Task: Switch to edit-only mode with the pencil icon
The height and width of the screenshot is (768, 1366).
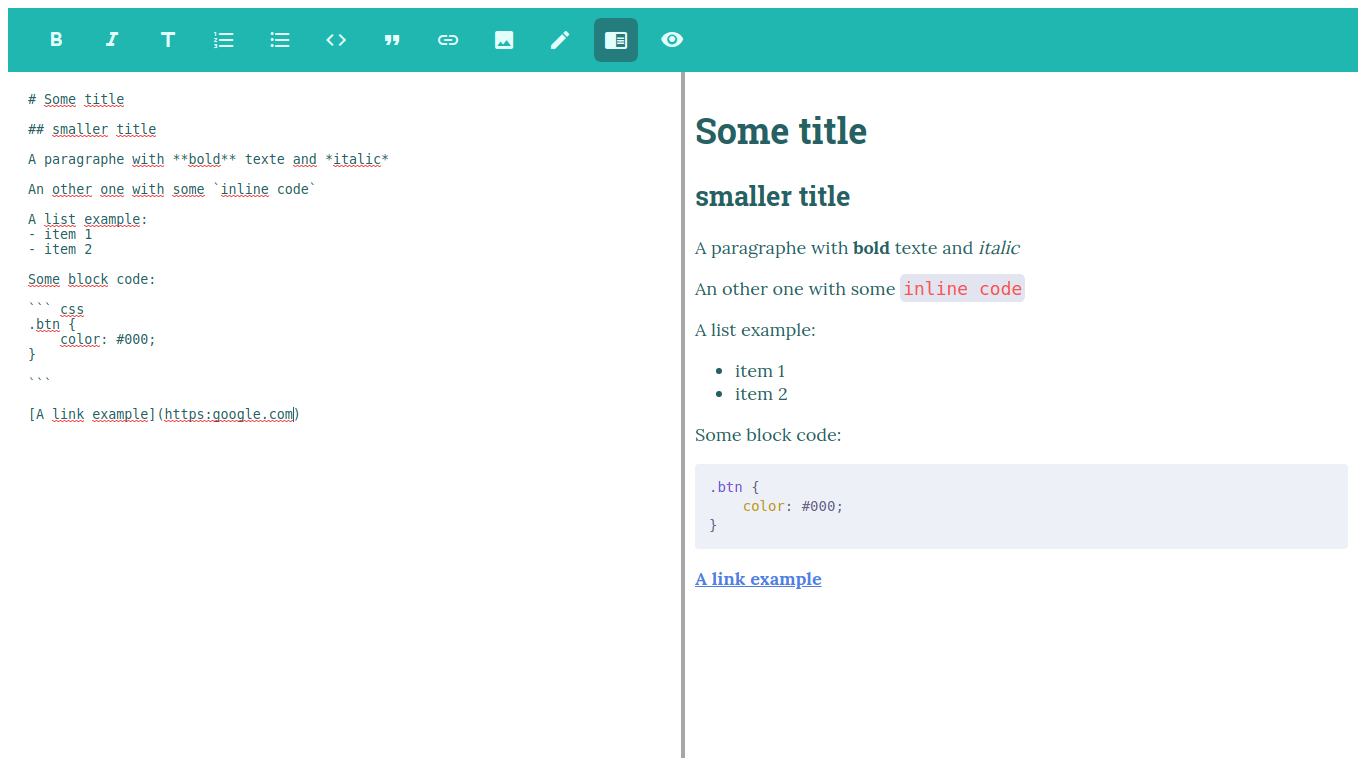Action: coord(559,40)
